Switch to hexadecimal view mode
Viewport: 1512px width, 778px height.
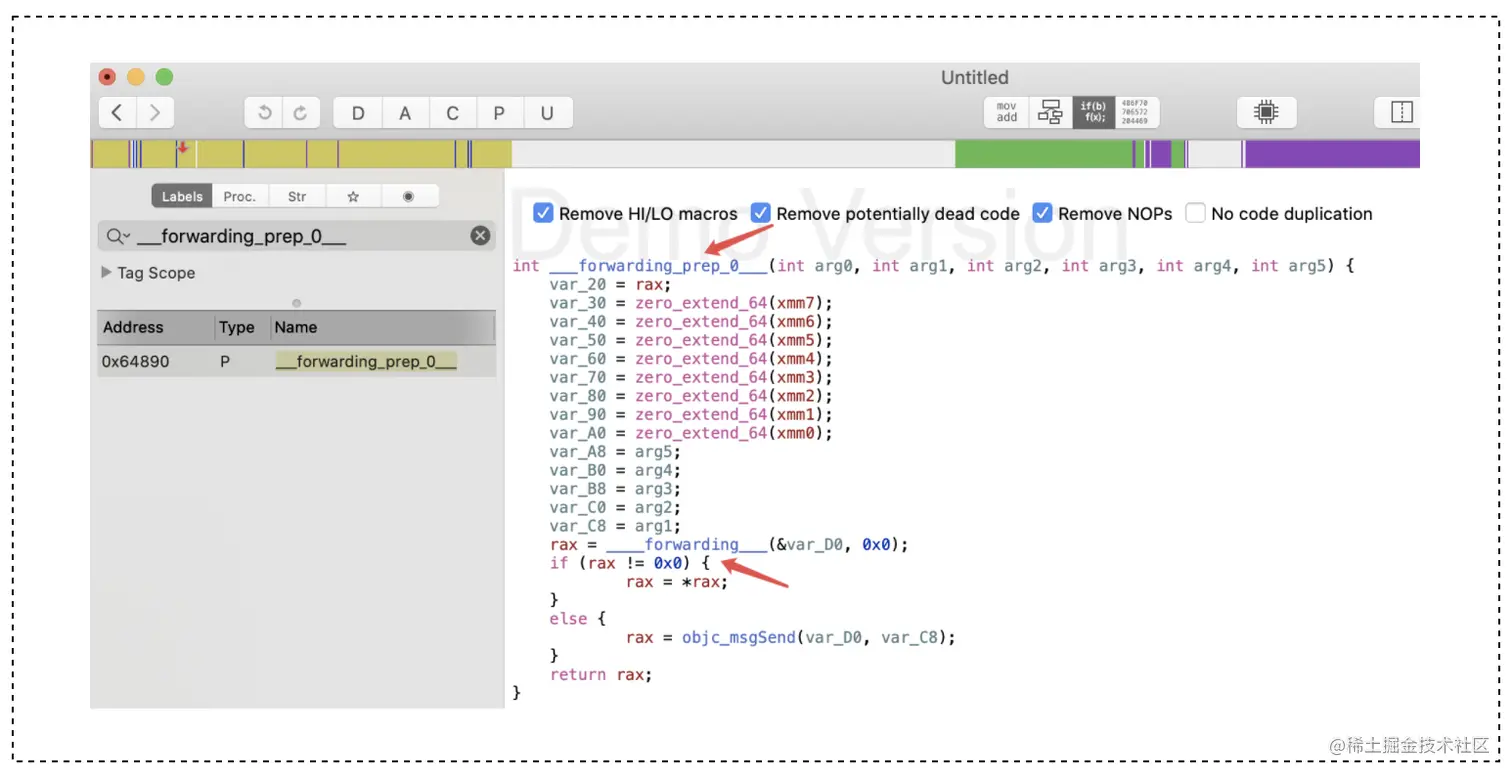pyautogui.click(x=1136, y=112)
